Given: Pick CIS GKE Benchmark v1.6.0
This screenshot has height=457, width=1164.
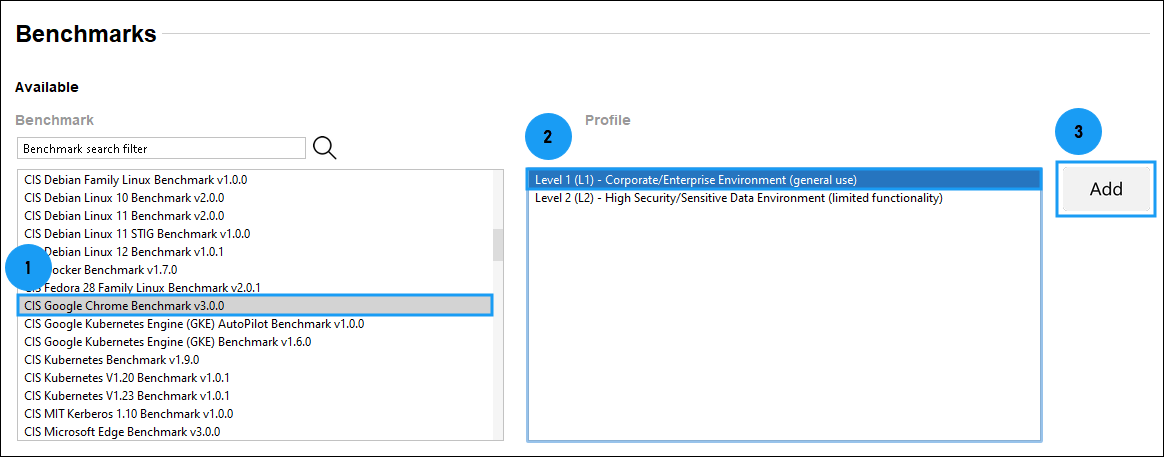Looking at the screenshot, I should pos(167,342).
